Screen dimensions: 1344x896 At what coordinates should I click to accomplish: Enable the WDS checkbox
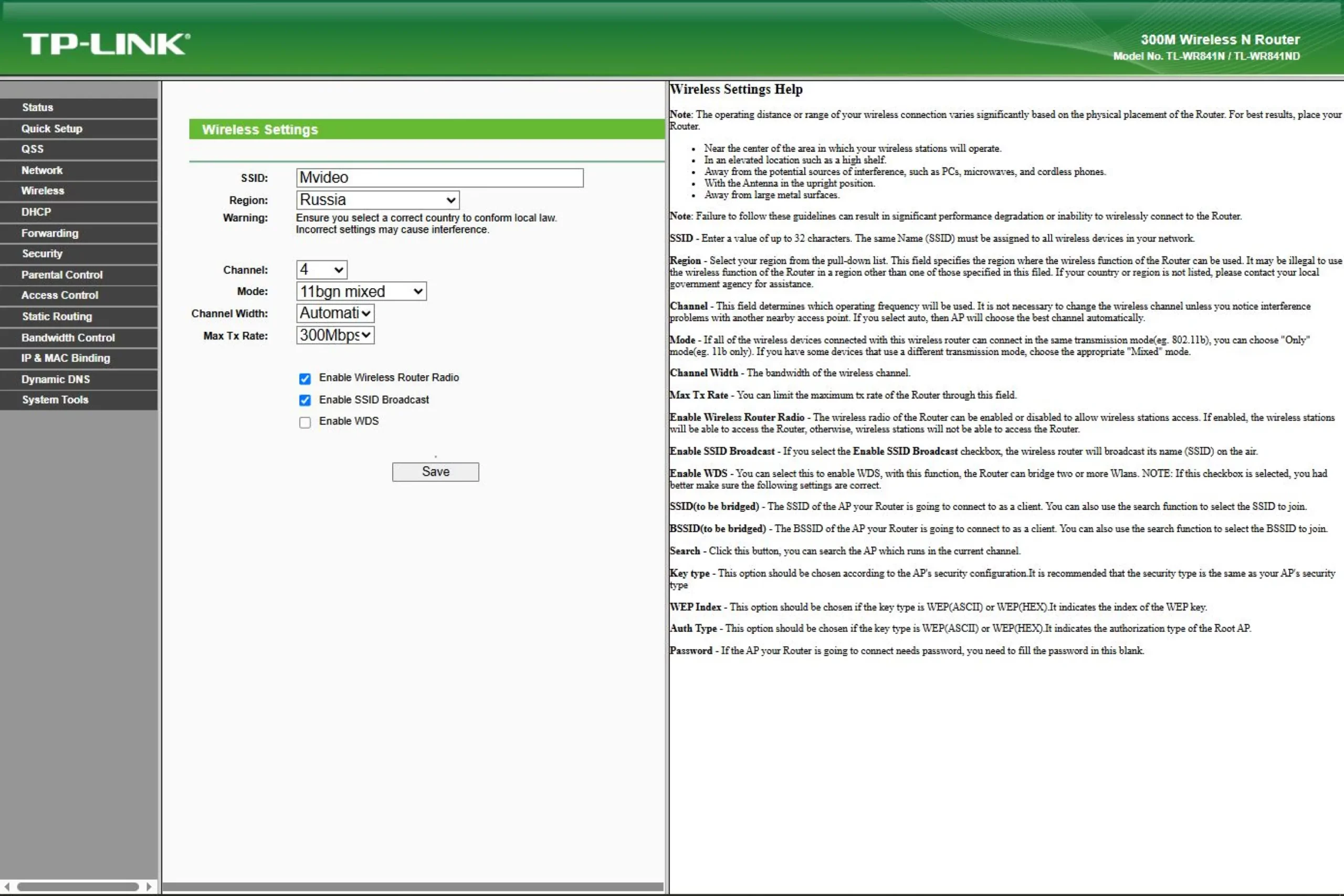tap(304, 423)
